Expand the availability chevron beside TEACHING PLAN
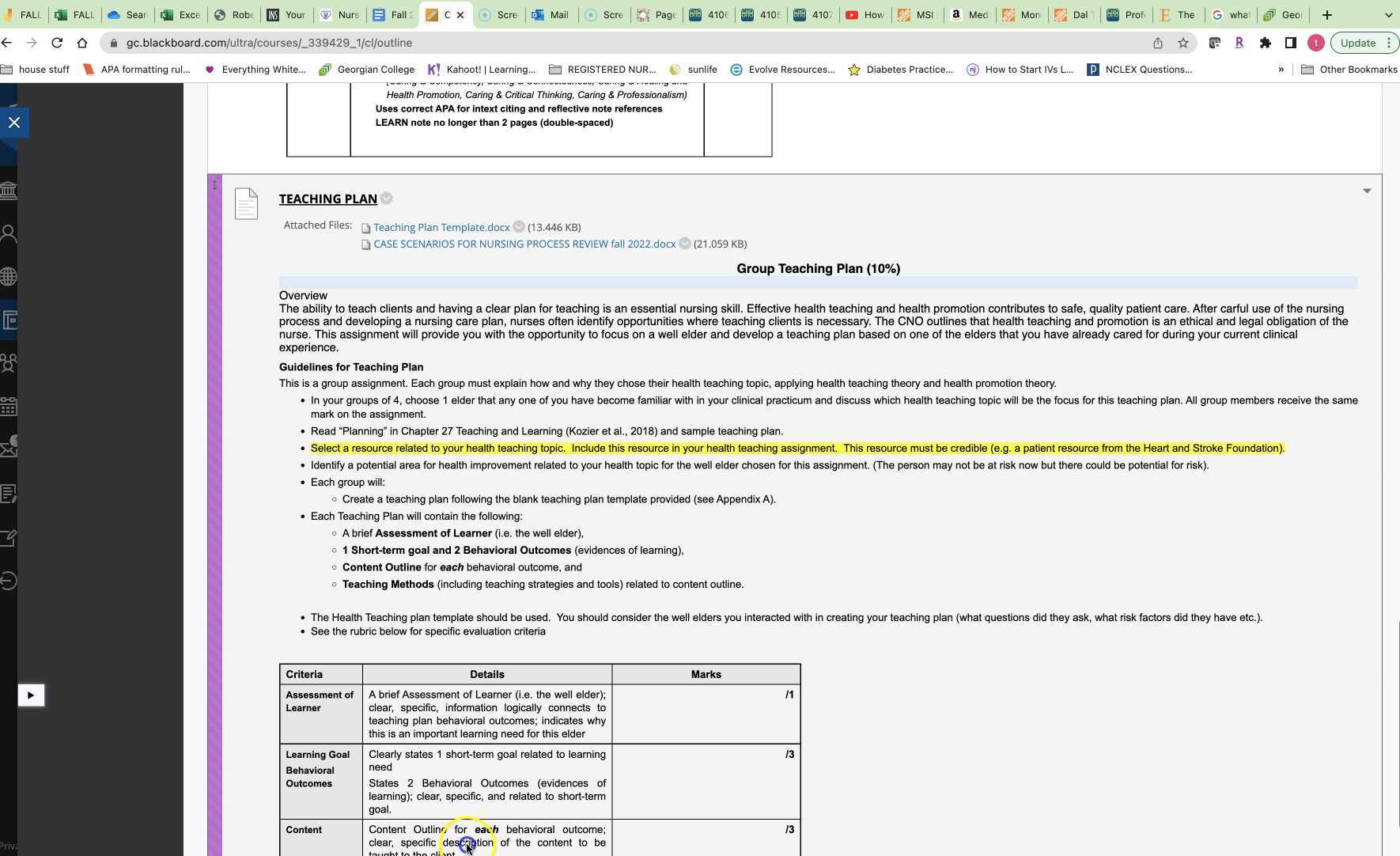The width and height of the screenshot is (1400, 856). coord(387,199)
